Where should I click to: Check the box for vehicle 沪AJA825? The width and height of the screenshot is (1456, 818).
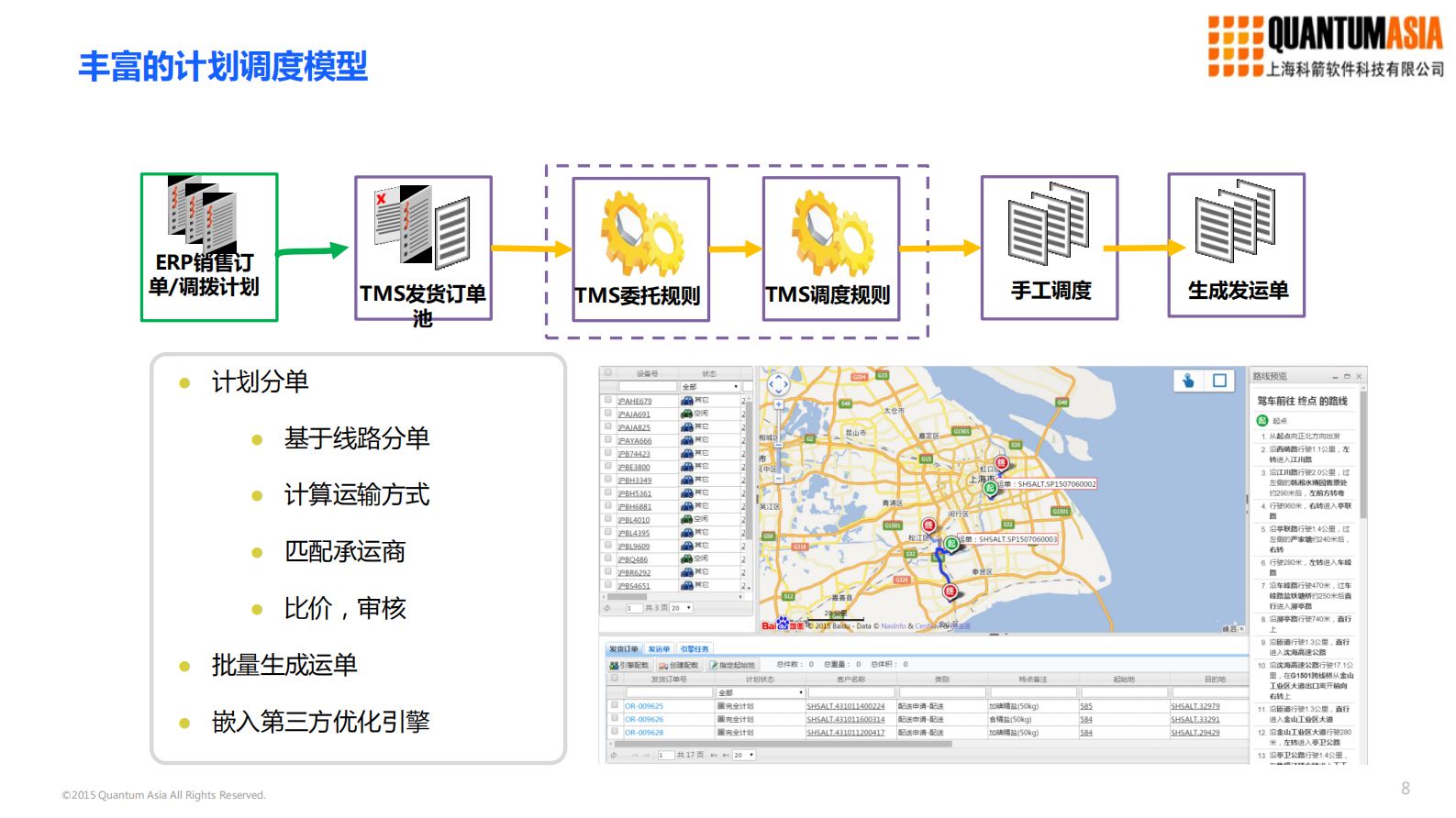click(x=608, y=427)
